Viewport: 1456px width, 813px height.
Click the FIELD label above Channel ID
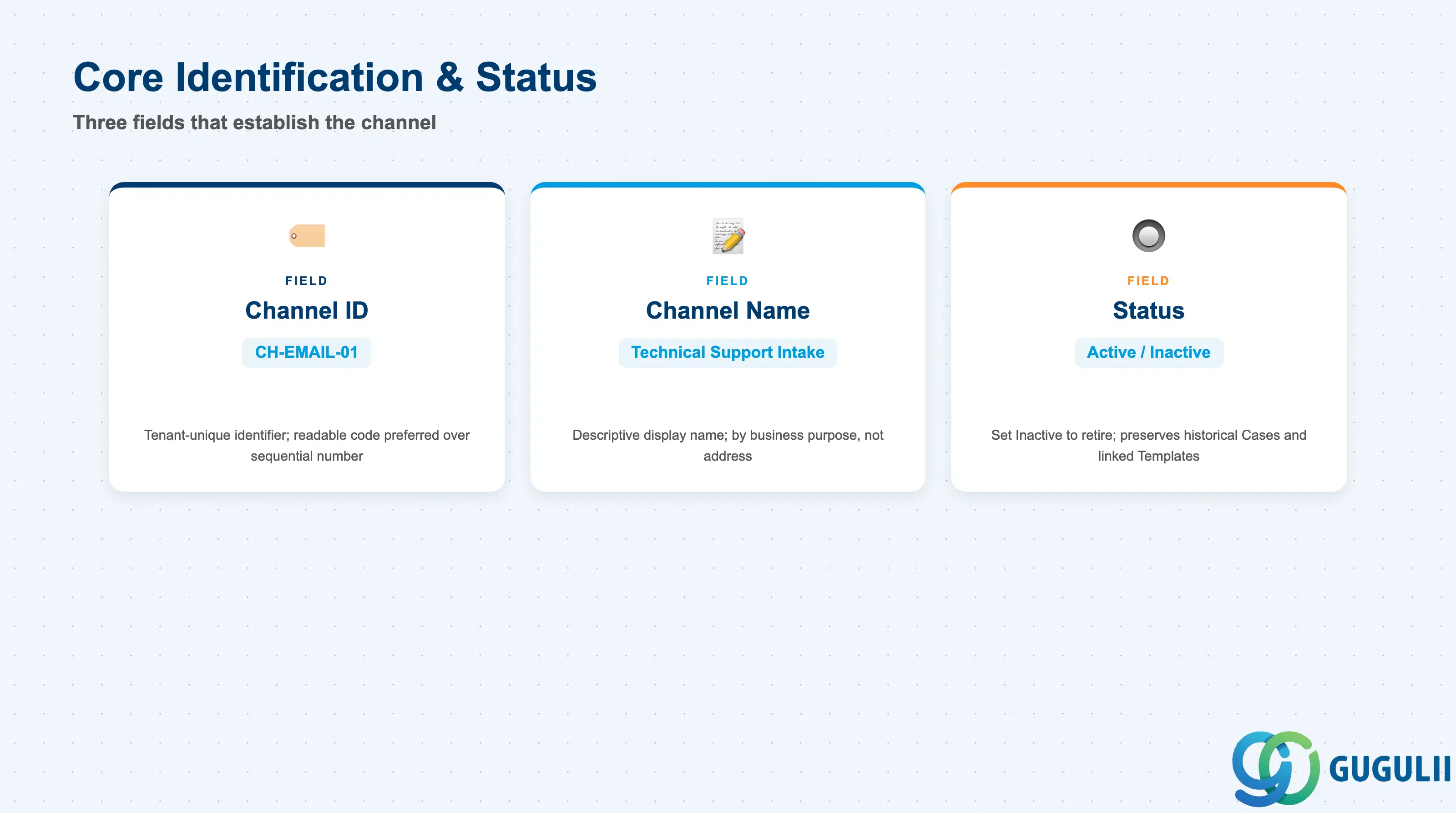click(x=306, y=280)
